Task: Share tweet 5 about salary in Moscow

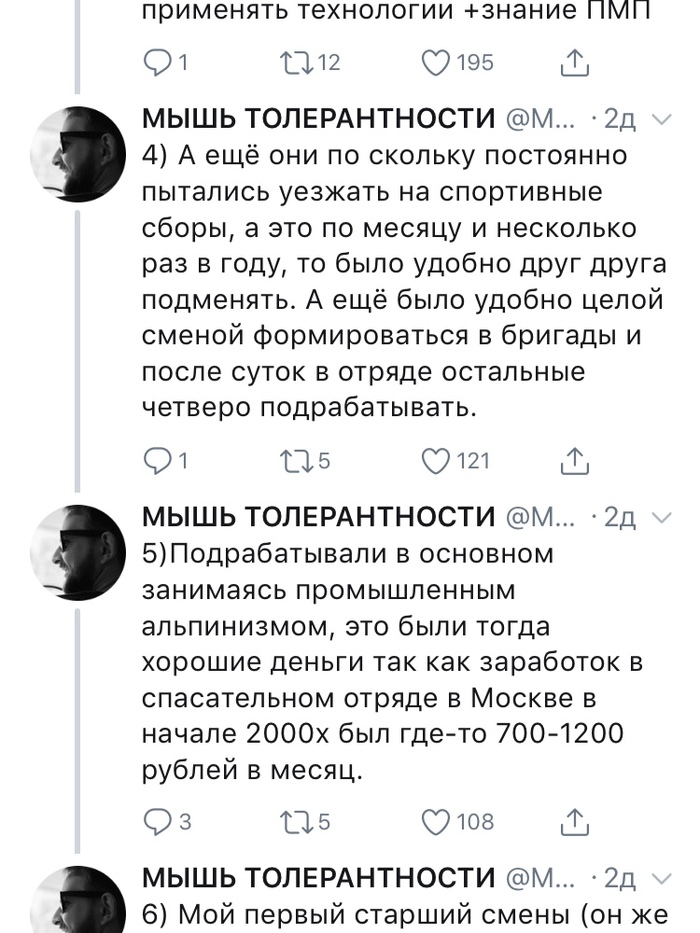Action: click(573, 821)
